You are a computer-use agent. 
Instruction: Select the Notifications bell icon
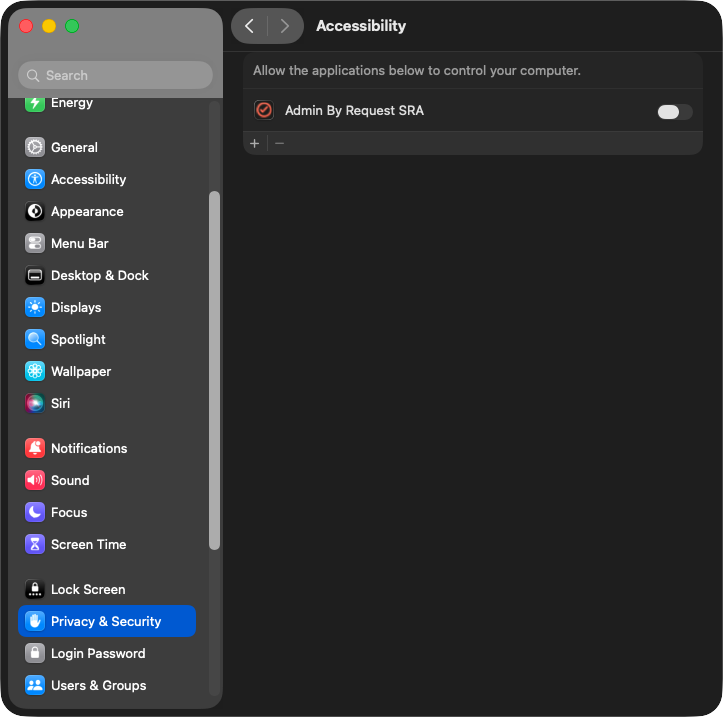click(35, 448)
